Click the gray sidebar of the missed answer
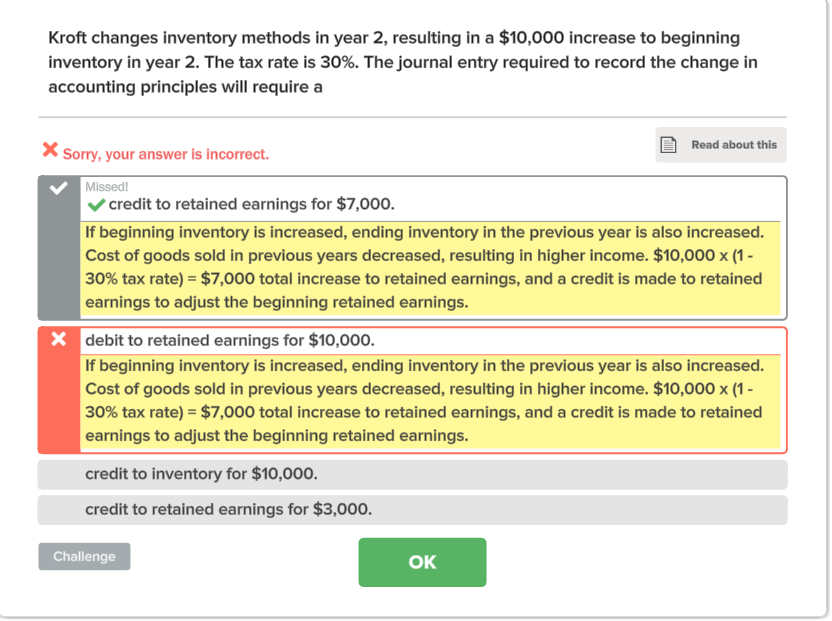 (x=55, y=250)
